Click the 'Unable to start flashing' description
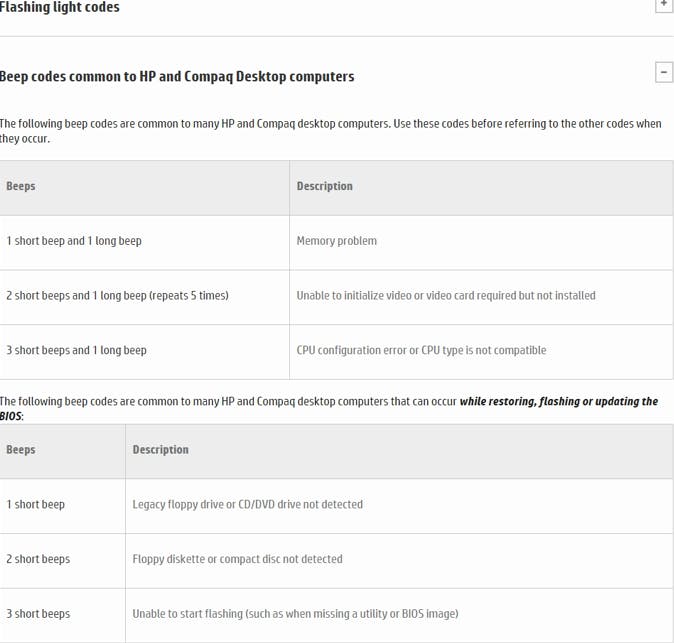The width and height of the screenshot is (674, 643). (295, 614)
